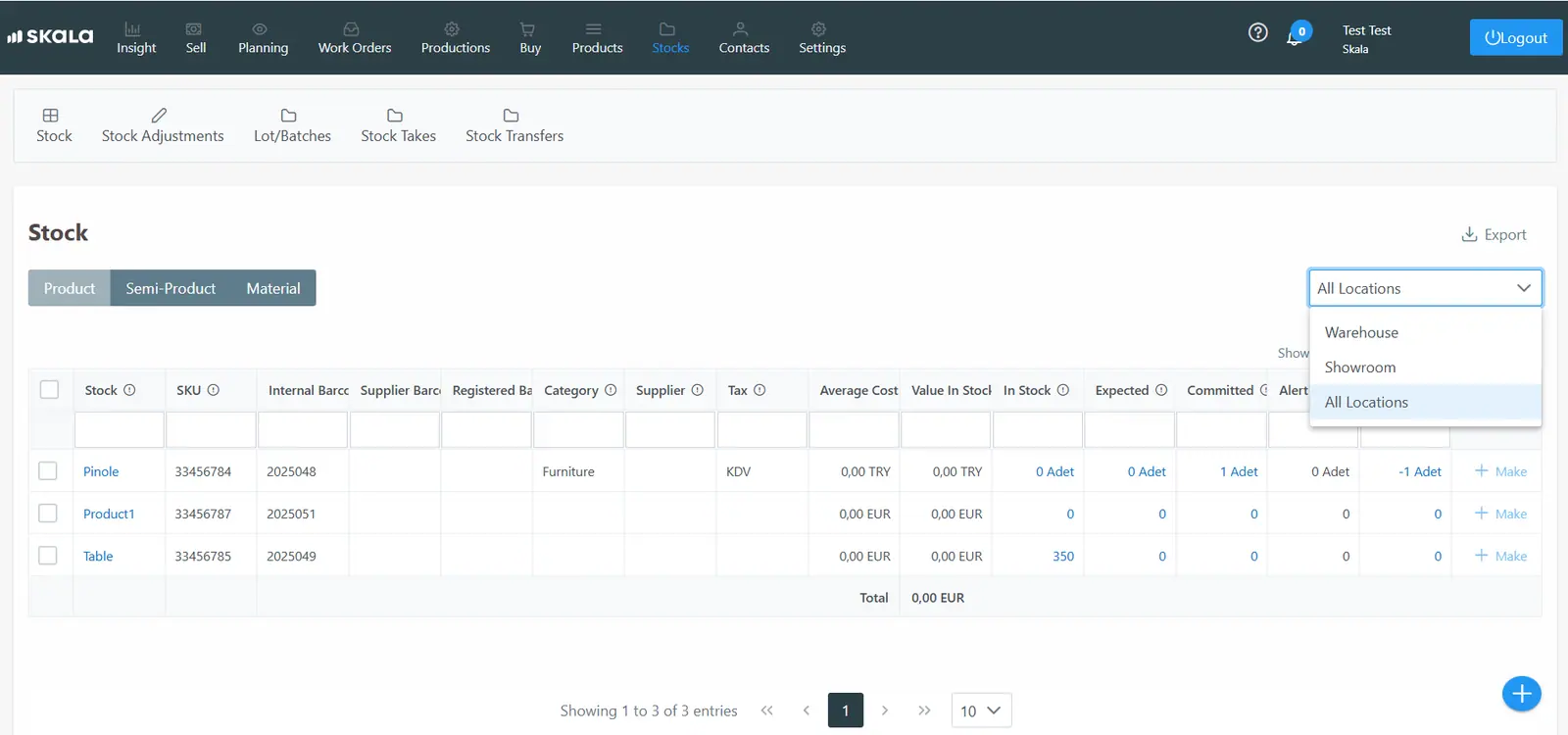
Task: Open the Stock sub-tab
Action: (54, 125)
